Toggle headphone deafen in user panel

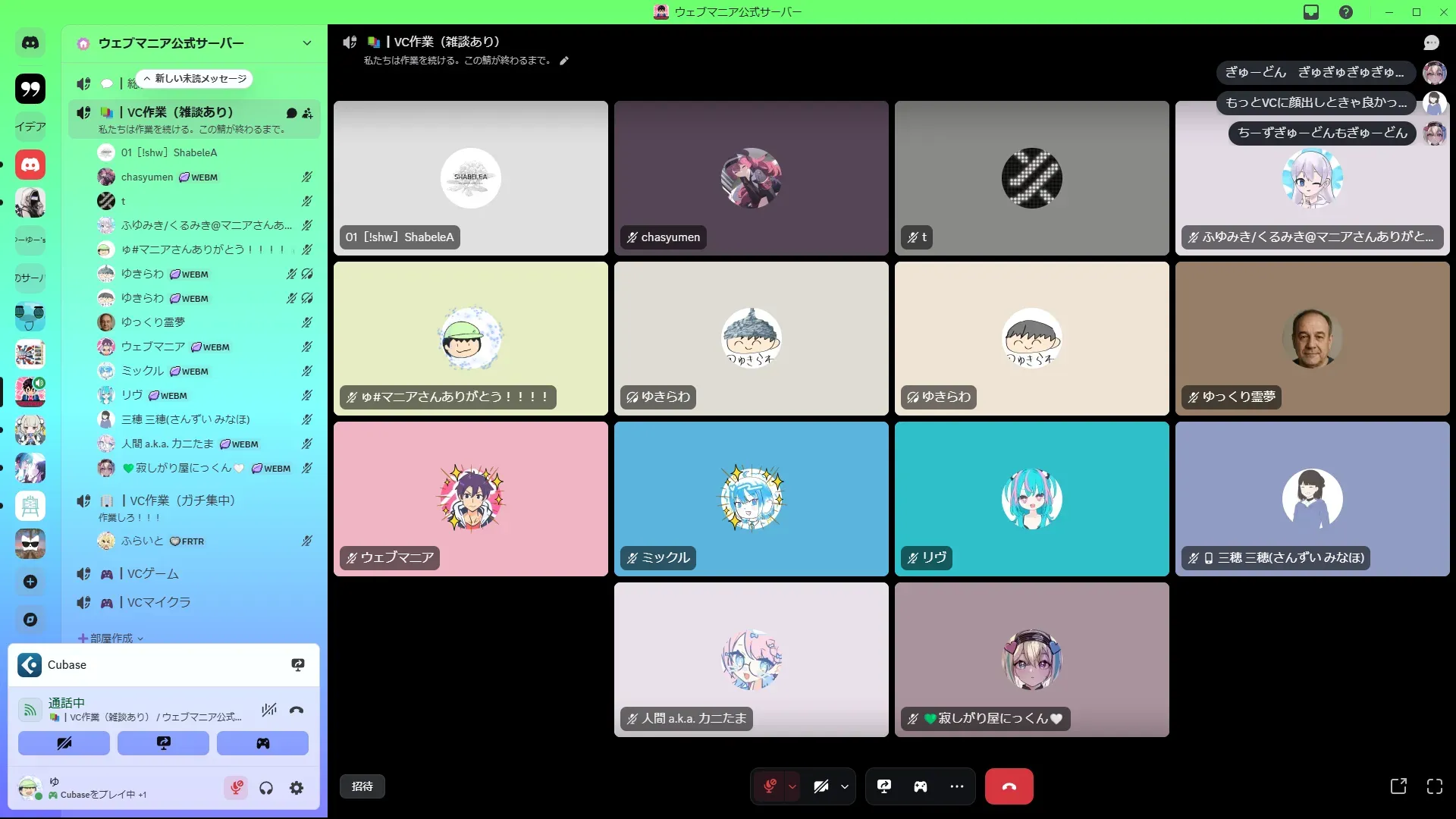coord(266,788)
